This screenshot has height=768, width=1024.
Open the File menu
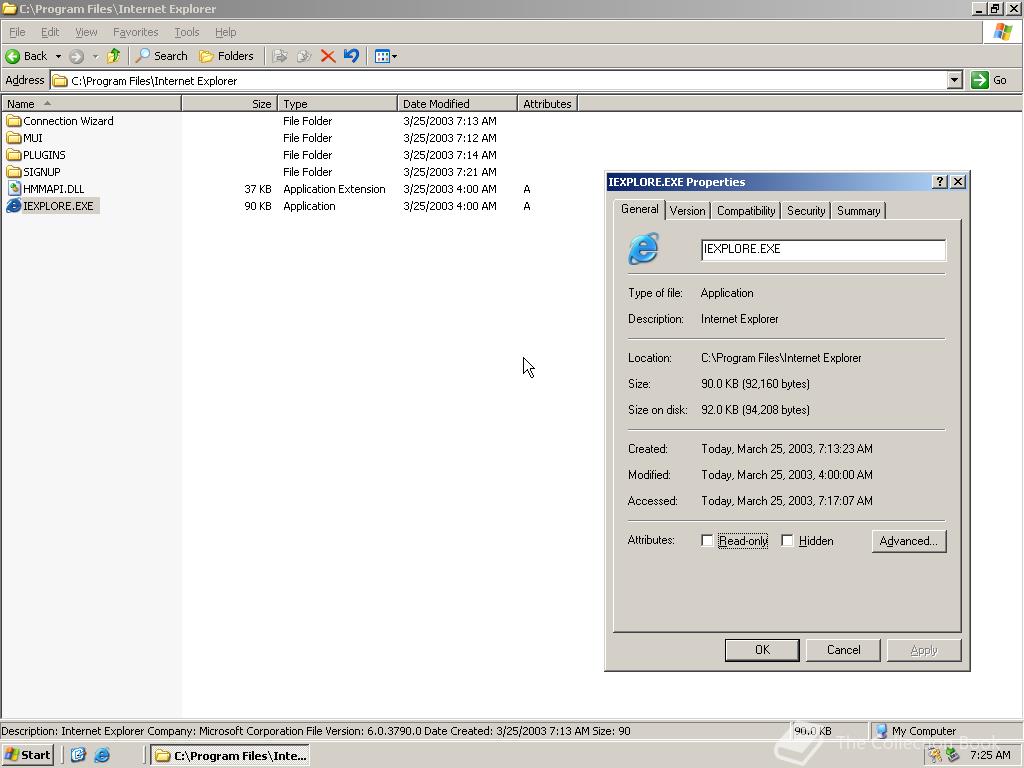tap(17, 32)
